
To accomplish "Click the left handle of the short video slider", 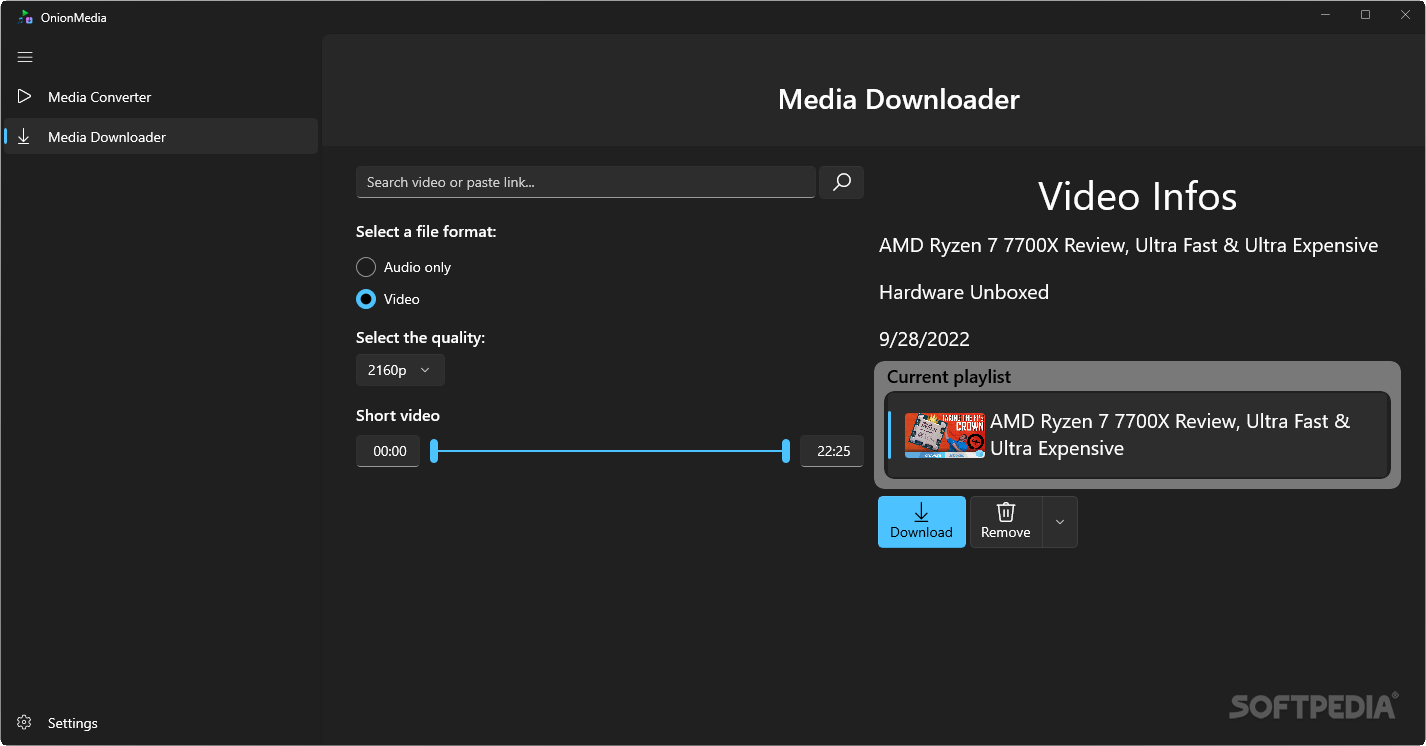I will pyautogui.click(x=434, y=451).
